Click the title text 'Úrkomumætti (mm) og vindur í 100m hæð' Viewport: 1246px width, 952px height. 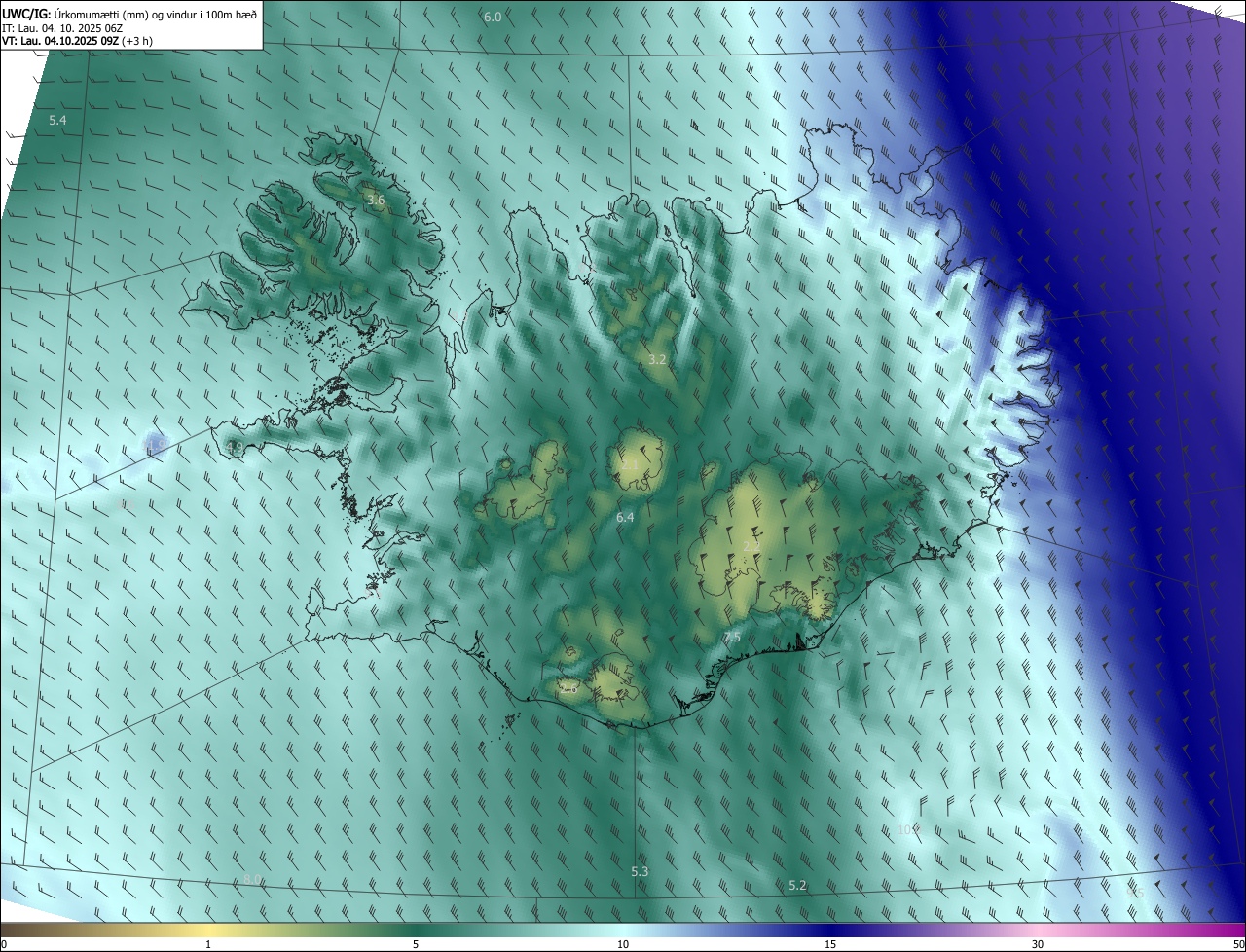(156, 14)
